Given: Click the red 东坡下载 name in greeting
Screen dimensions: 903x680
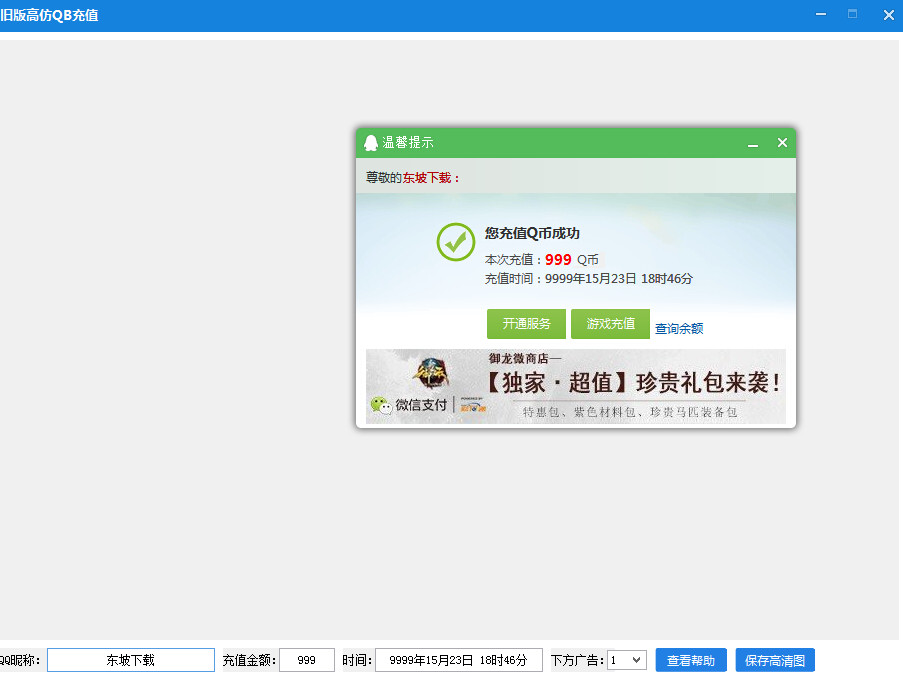Looking at the screenshot, I should point(427,178).
